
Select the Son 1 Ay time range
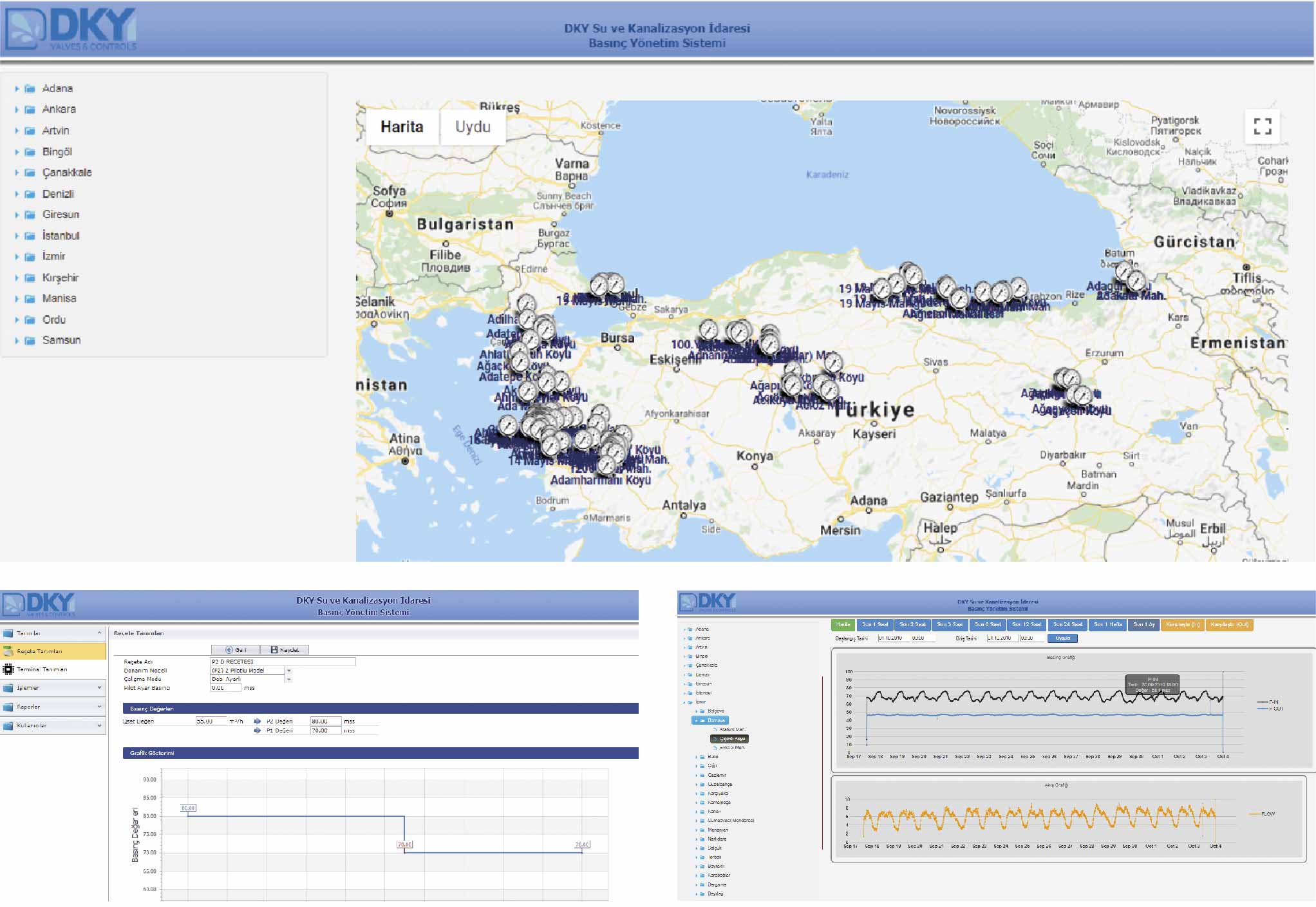point(1144,624)
